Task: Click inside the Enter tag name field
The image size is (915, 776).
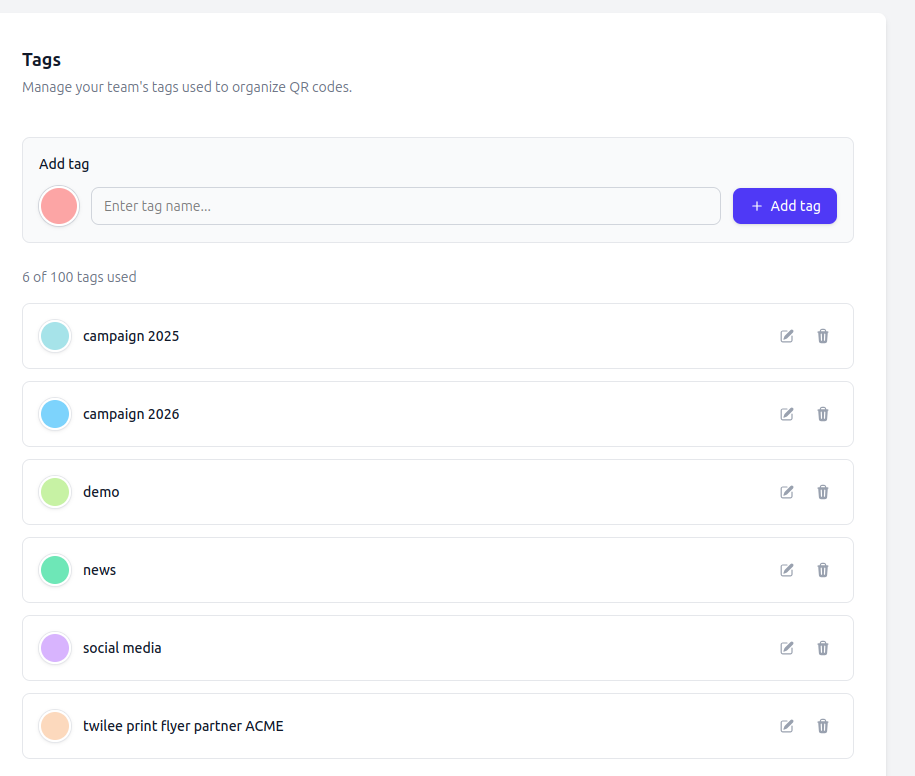Action: [405, 206]
